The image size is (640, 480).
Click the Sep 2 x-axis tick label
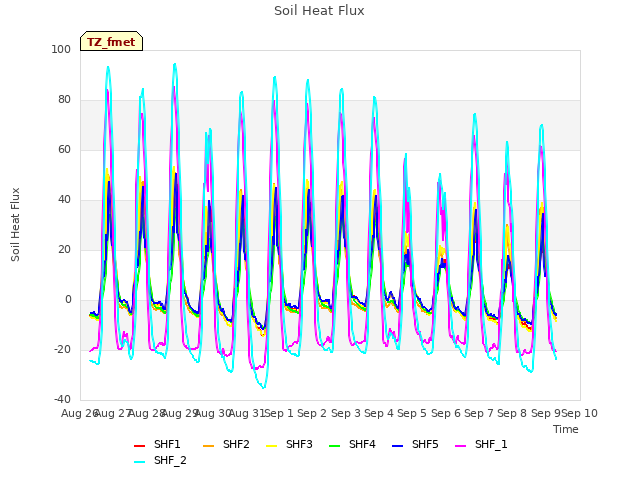pyautogui.click(x=312, y=413)
